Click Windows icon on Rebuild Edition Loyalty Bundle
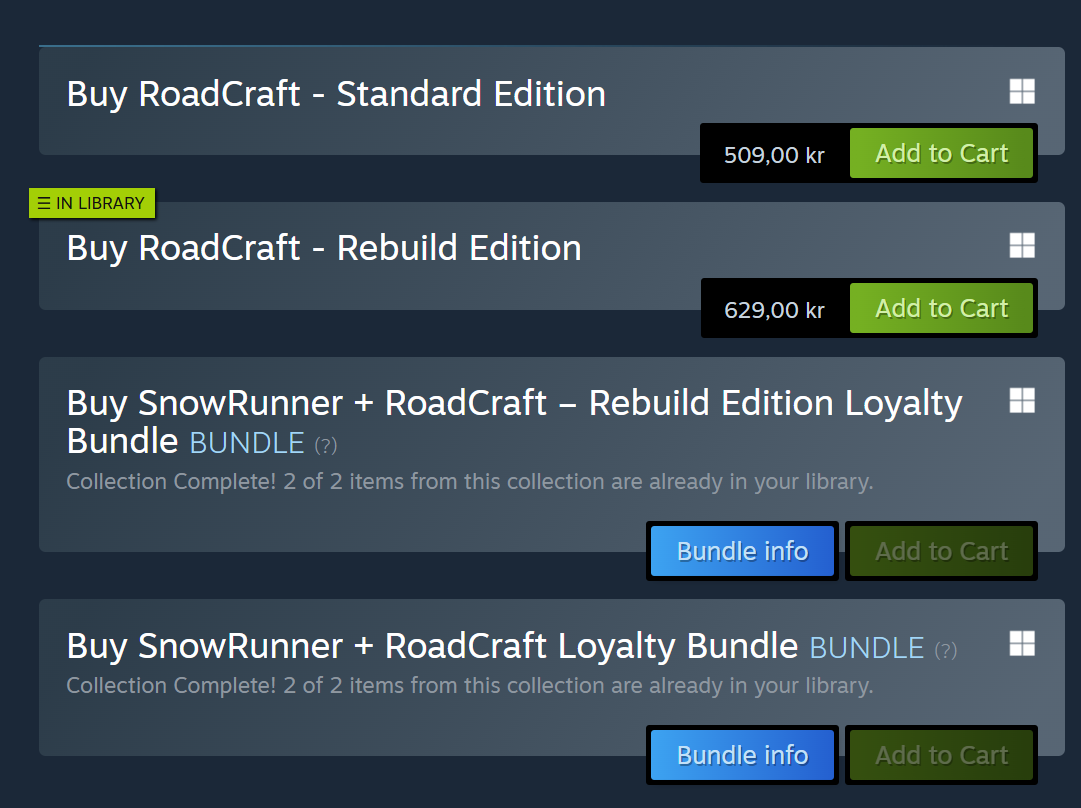1081x808 pixels. pyautogui.click(x=1021, y=401)
